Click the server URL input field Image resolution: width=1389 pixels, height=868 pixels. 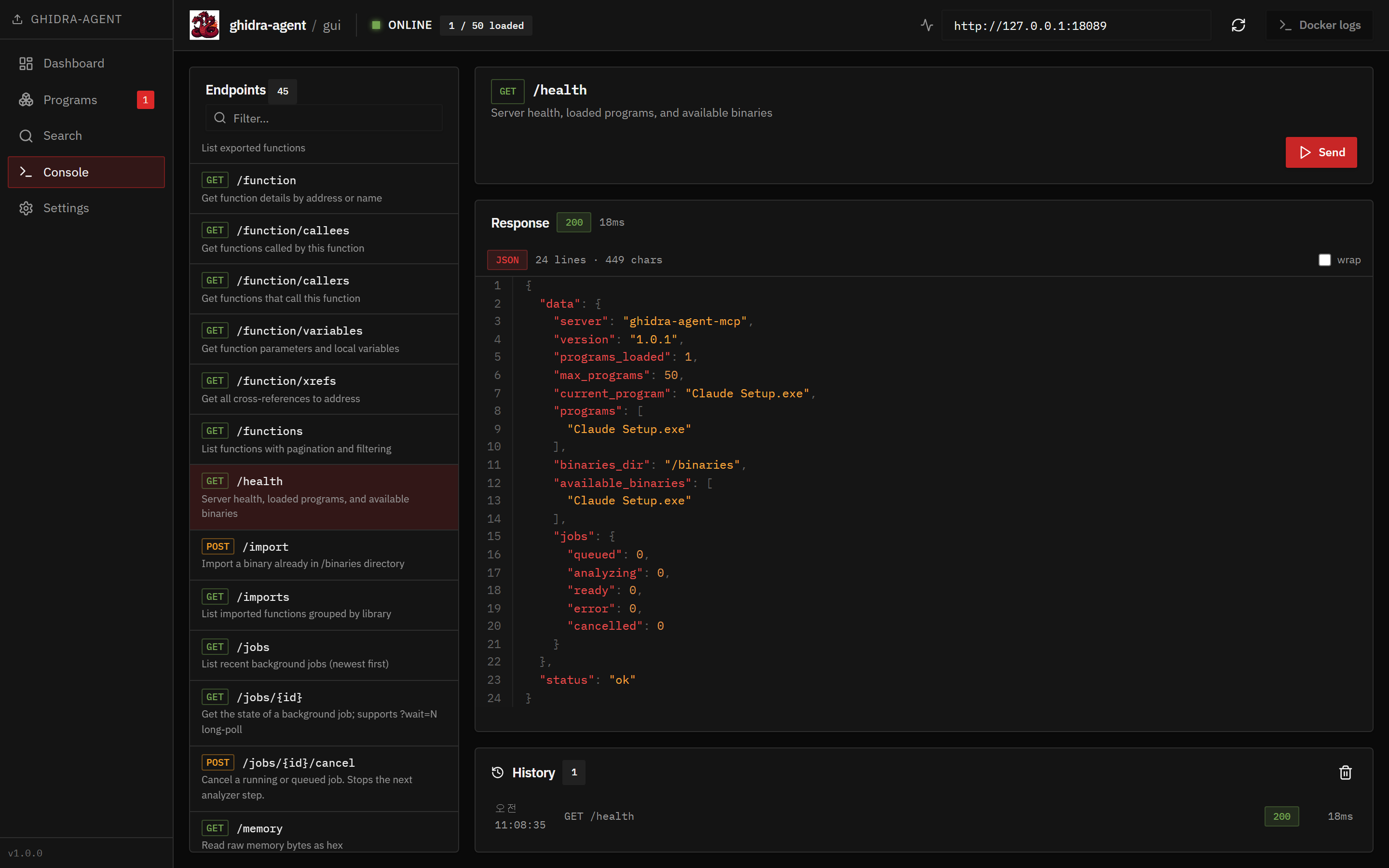1075,26
